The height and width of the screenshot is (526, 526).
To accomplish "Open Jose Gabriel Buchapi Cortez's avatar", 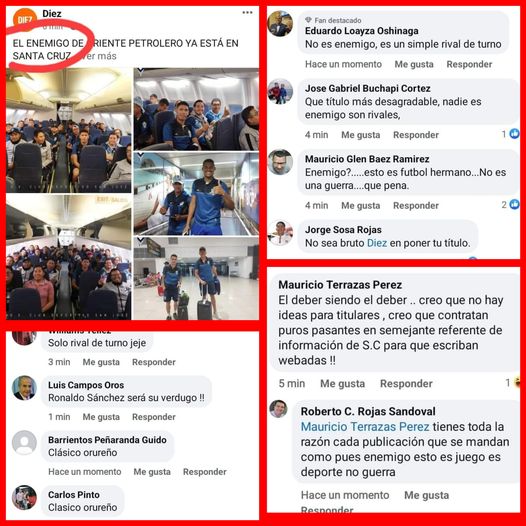I will click(x=280, y=92).
